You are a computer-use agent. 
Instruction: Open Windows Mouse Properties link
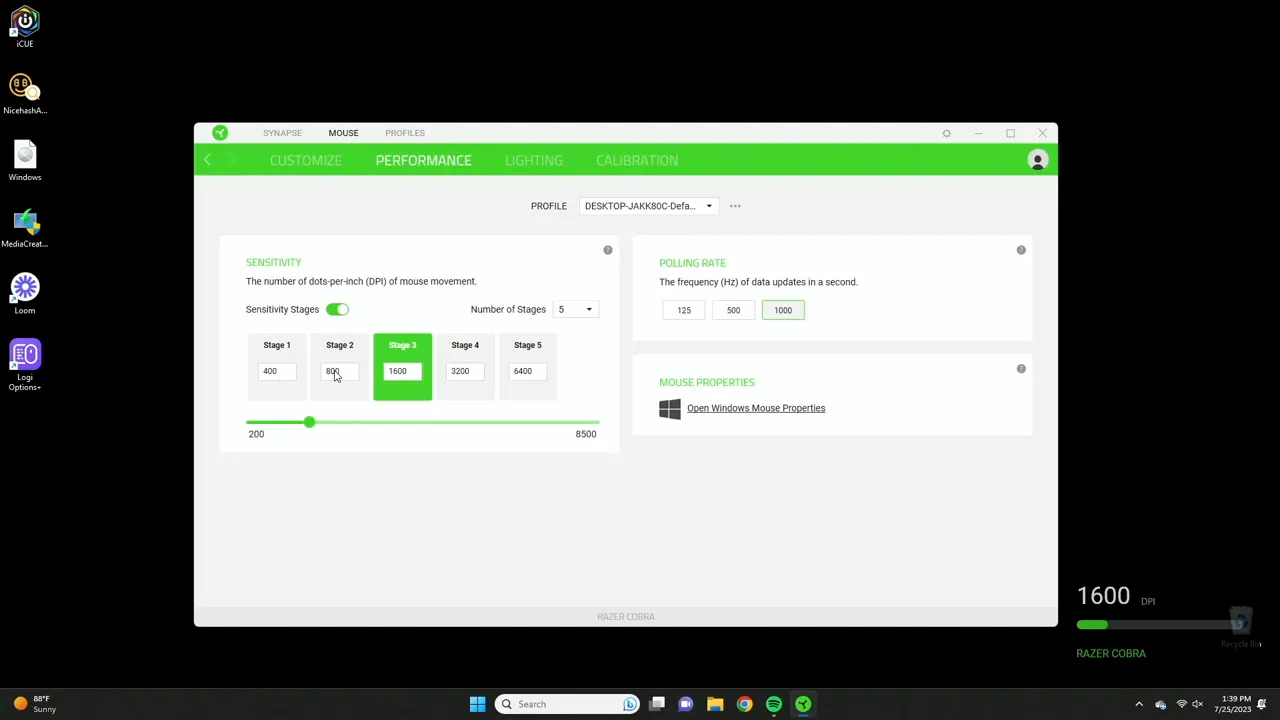coord(755,408)
